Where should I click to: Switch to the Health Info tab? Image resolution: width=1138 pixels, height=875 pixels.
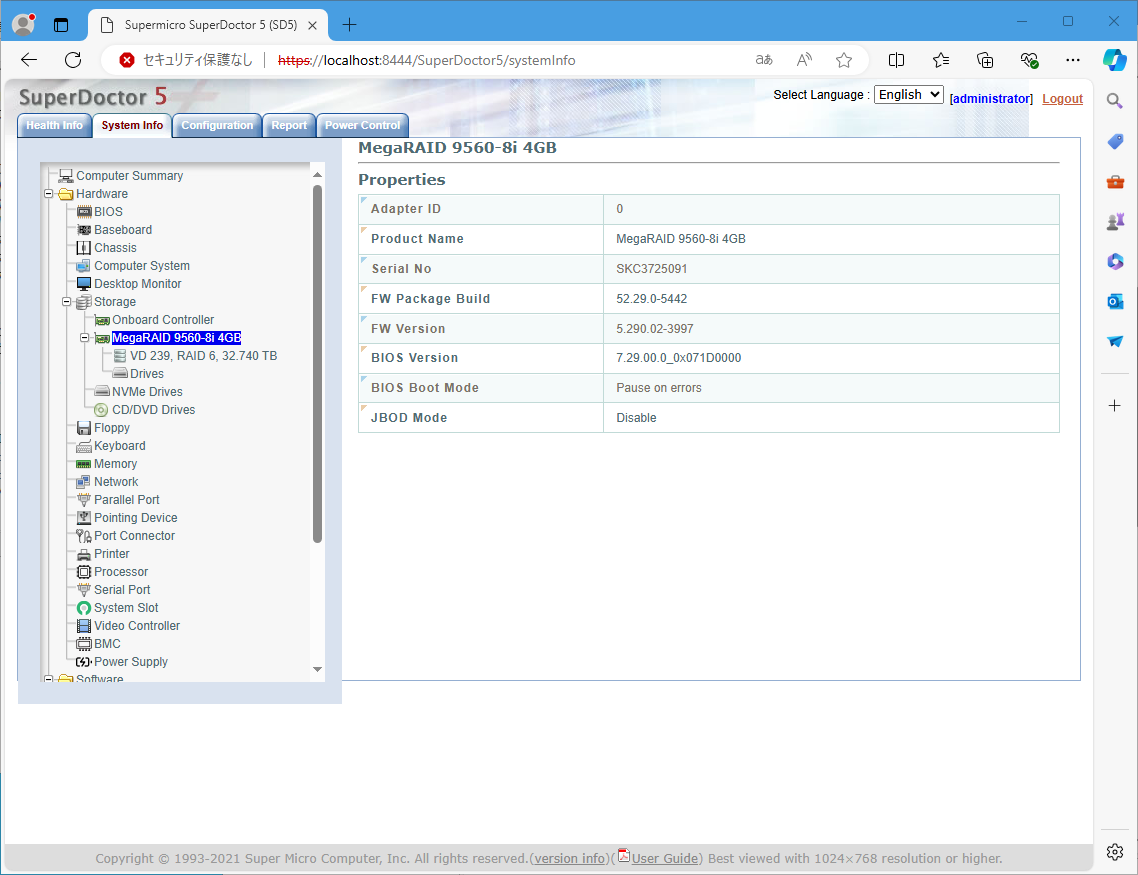click(x=54, y=126)
